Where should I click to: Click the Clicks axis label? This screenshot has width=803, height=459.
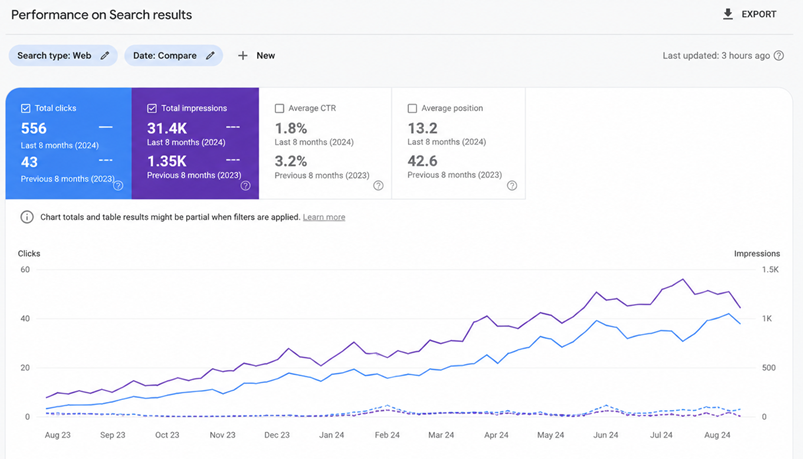[29, 254]
